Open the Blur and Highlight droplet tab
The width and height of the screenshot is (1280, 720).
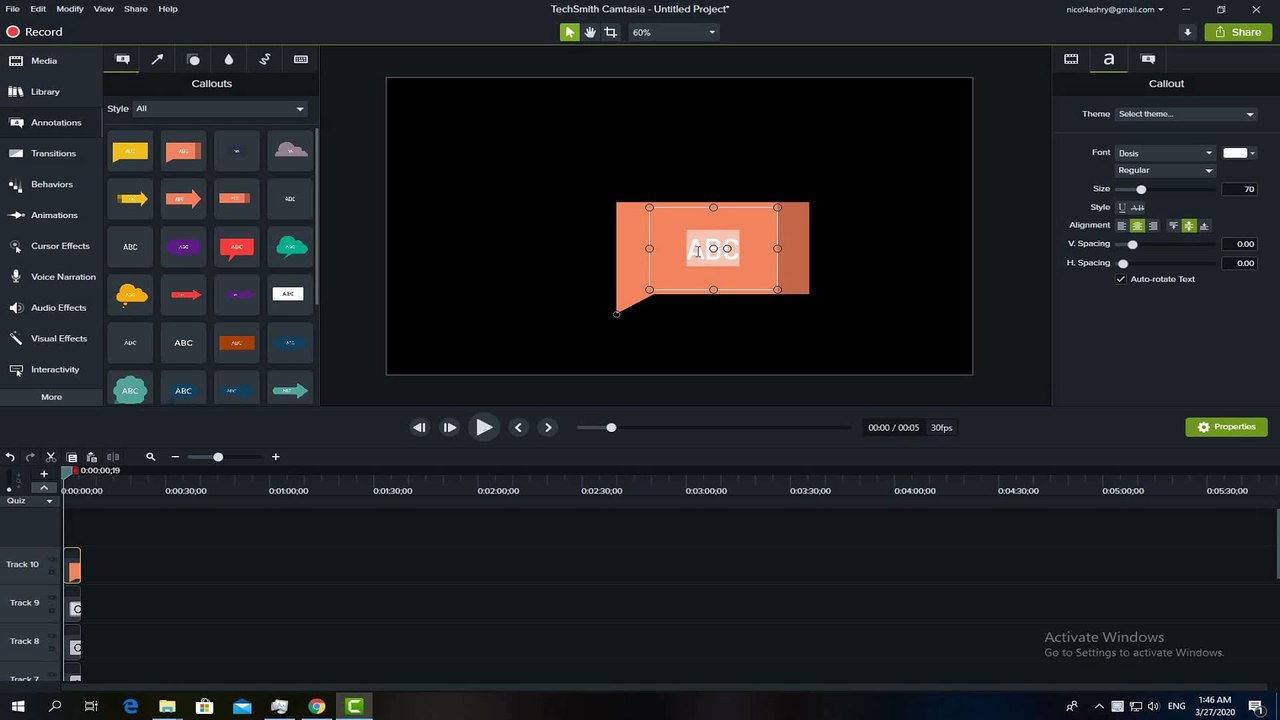coord(229,60)
